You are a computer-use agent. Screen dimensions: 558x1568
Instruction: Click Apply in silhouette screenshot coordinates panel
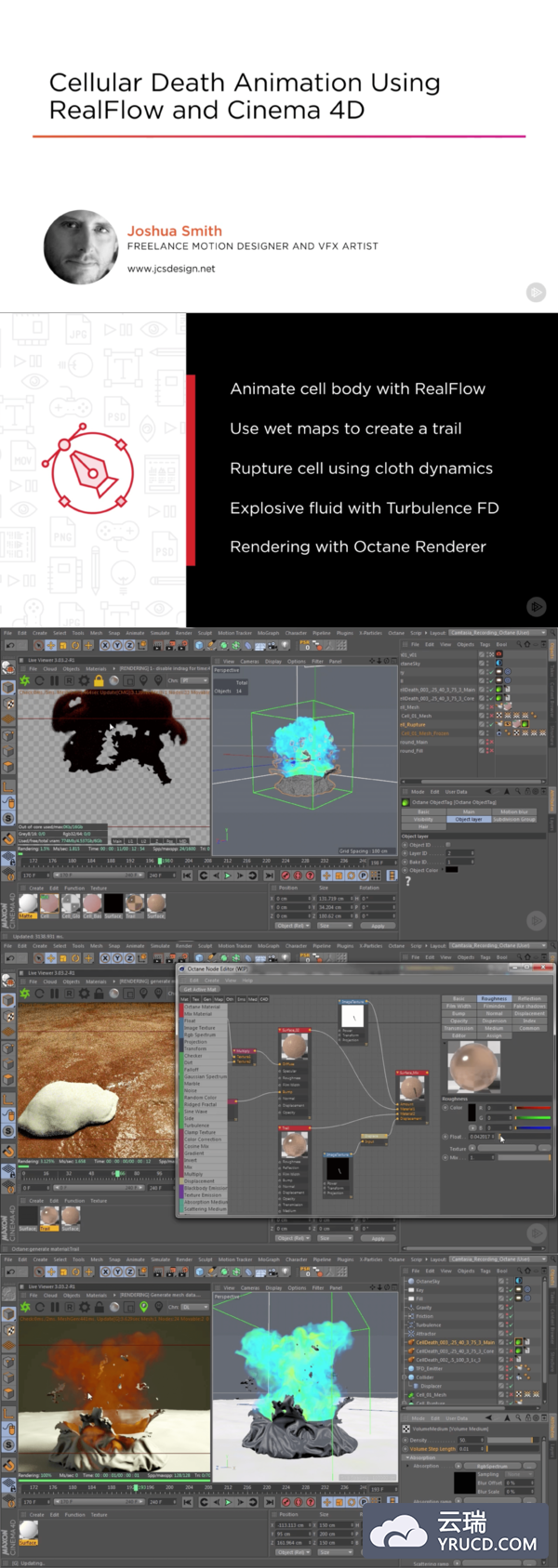[378, 926]
